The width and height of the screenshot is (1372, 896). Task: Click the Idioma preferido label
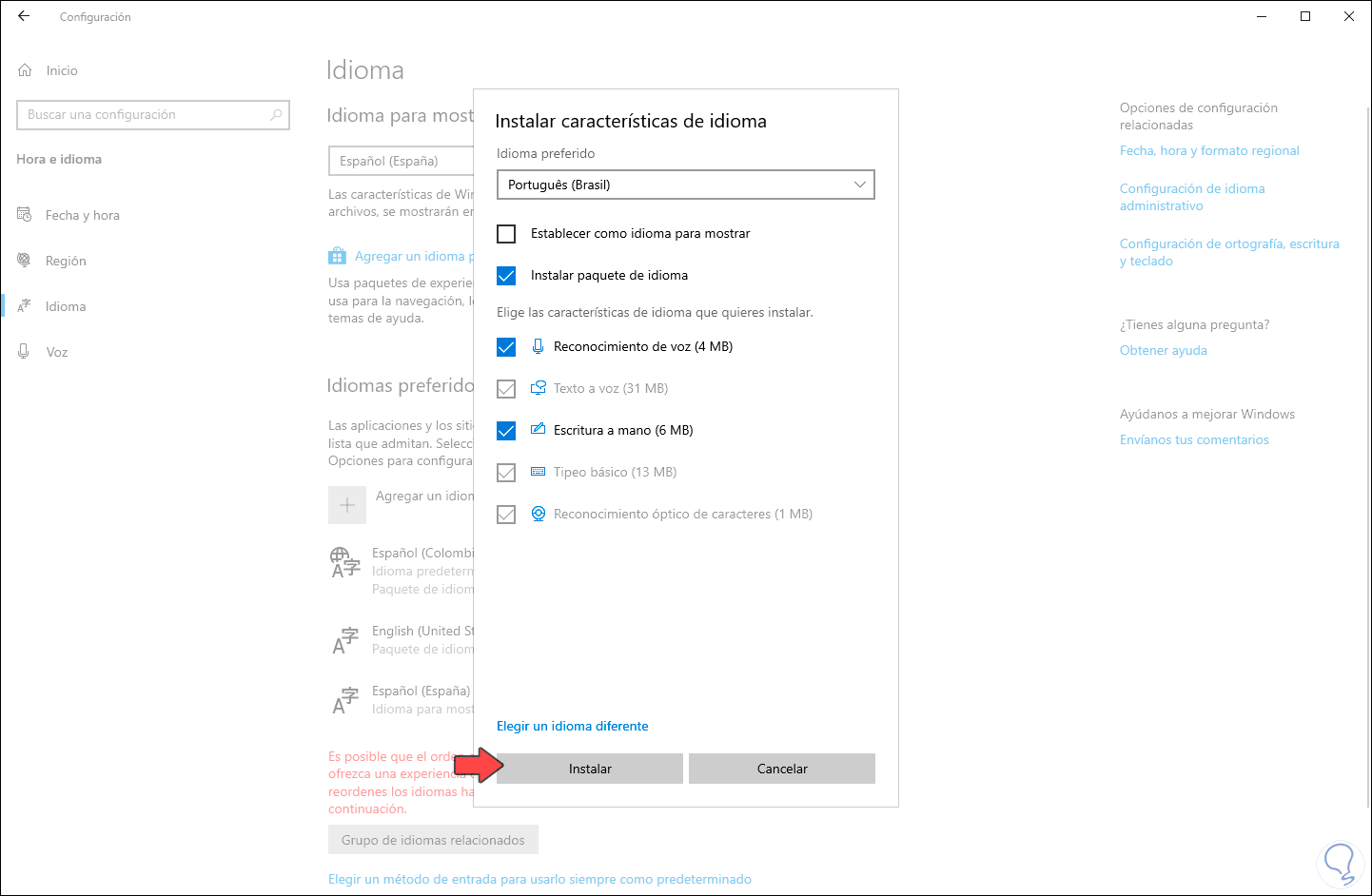click(x=545, y=153)
